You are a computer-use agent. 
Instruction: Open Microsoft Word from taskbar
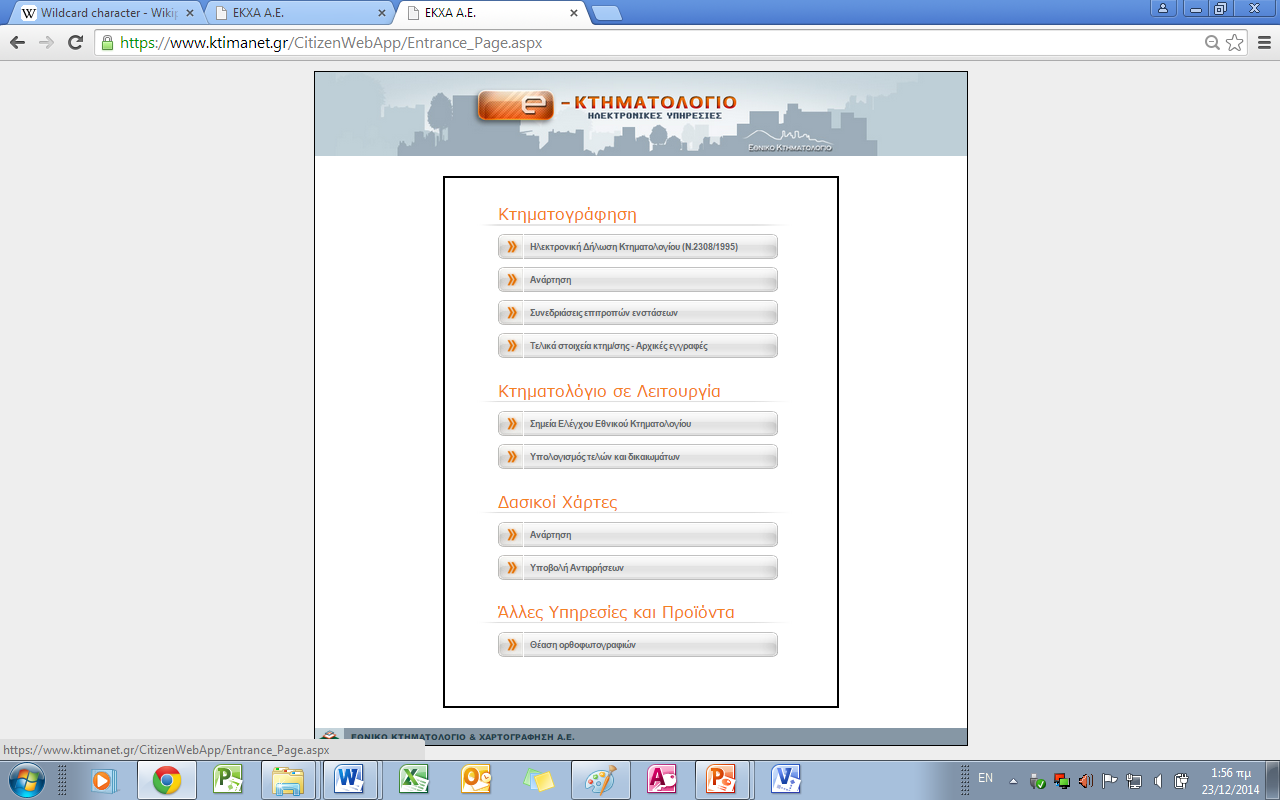click(x=350, y=779)
